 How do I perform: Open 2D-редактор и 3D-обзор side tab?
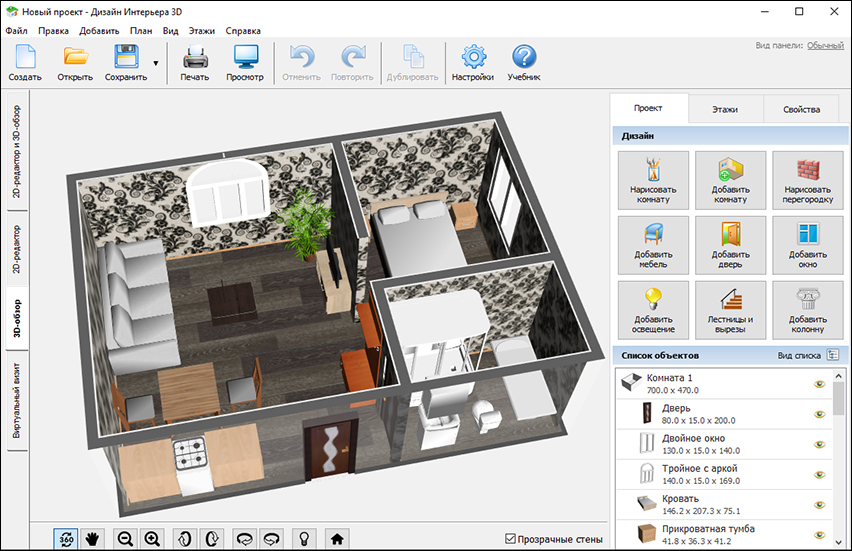point(17,152)
